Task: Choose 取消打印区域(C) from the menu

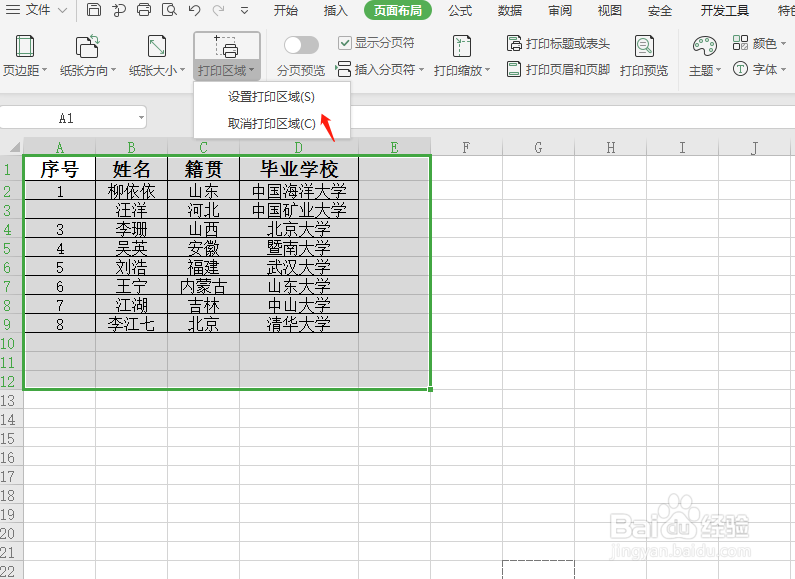Action: (271, 123)
